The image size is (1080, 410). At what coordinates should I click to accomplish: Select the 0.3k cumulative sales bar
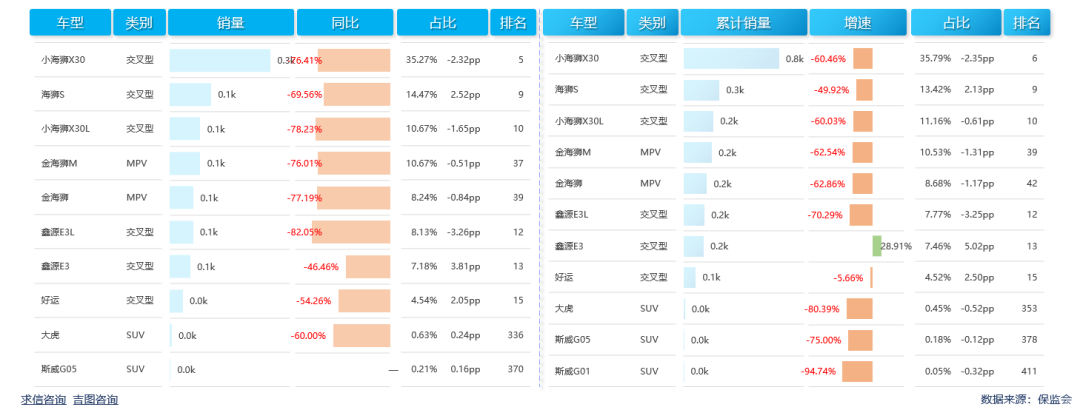coord(701,90)
